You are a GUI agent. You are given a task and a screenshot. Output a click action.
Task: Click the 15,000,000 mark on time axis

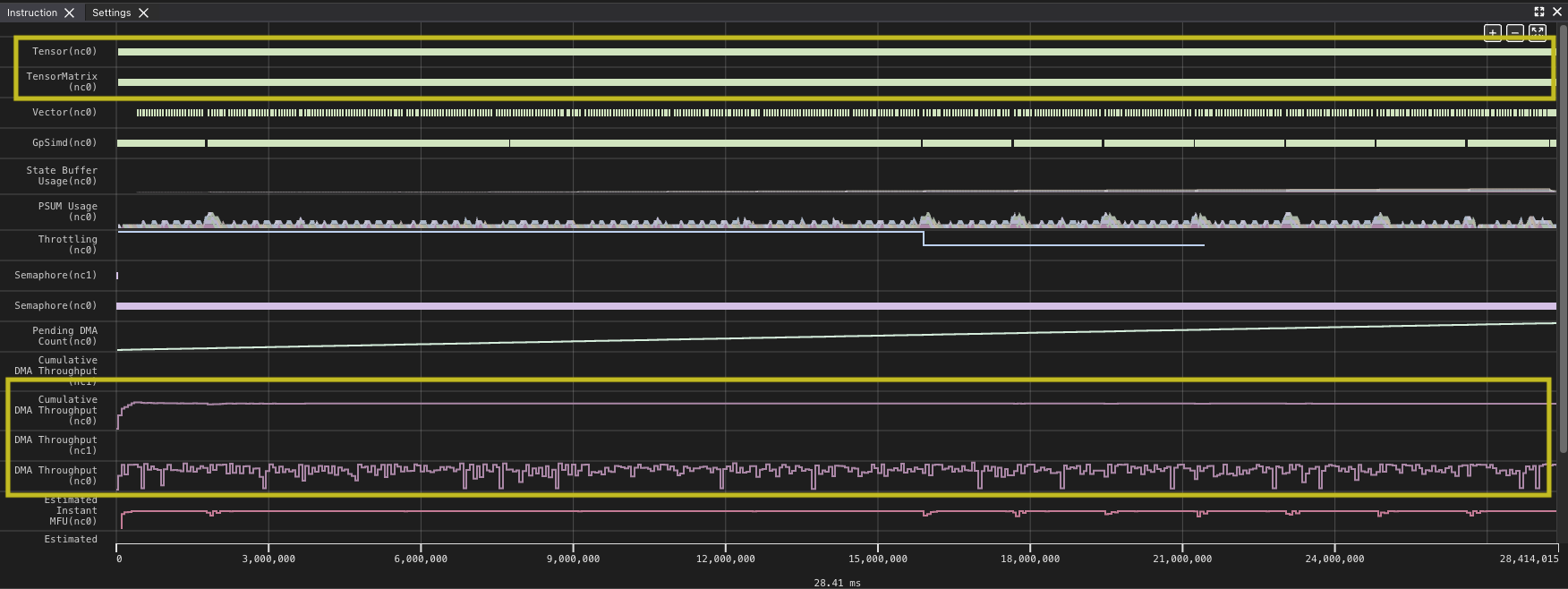[x=877, y=559]
